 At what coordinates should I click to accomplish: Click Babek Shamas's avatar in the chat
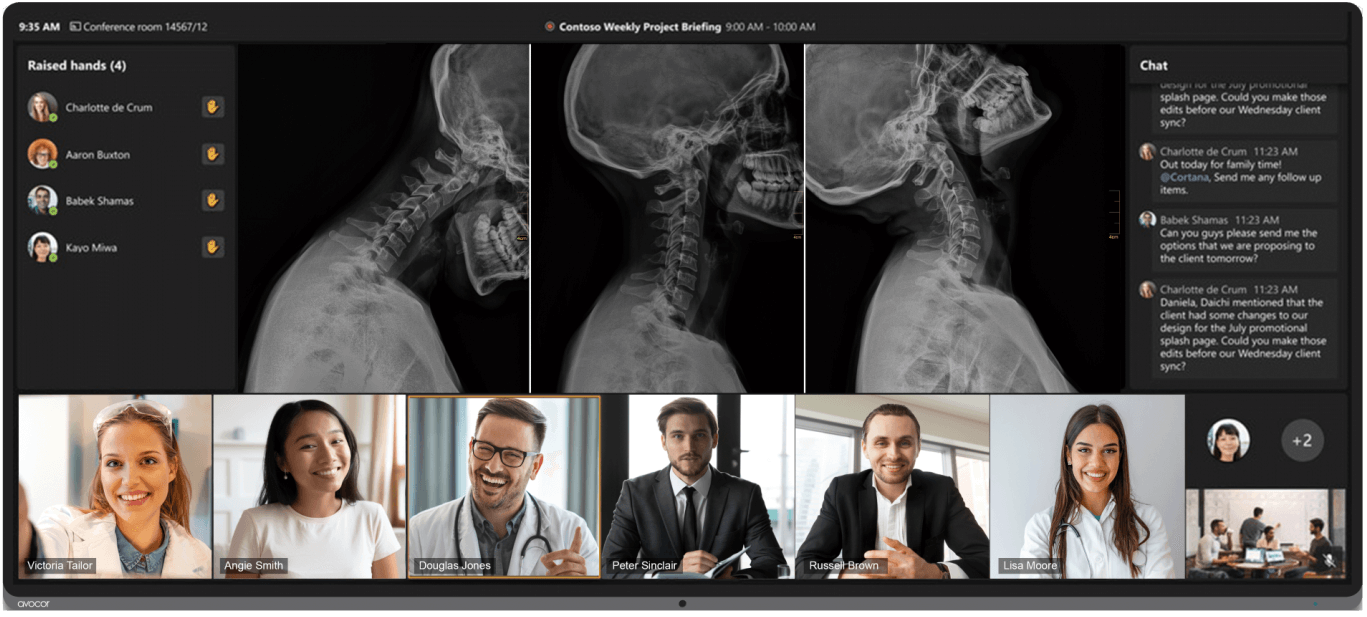(x=1147, y=219)
